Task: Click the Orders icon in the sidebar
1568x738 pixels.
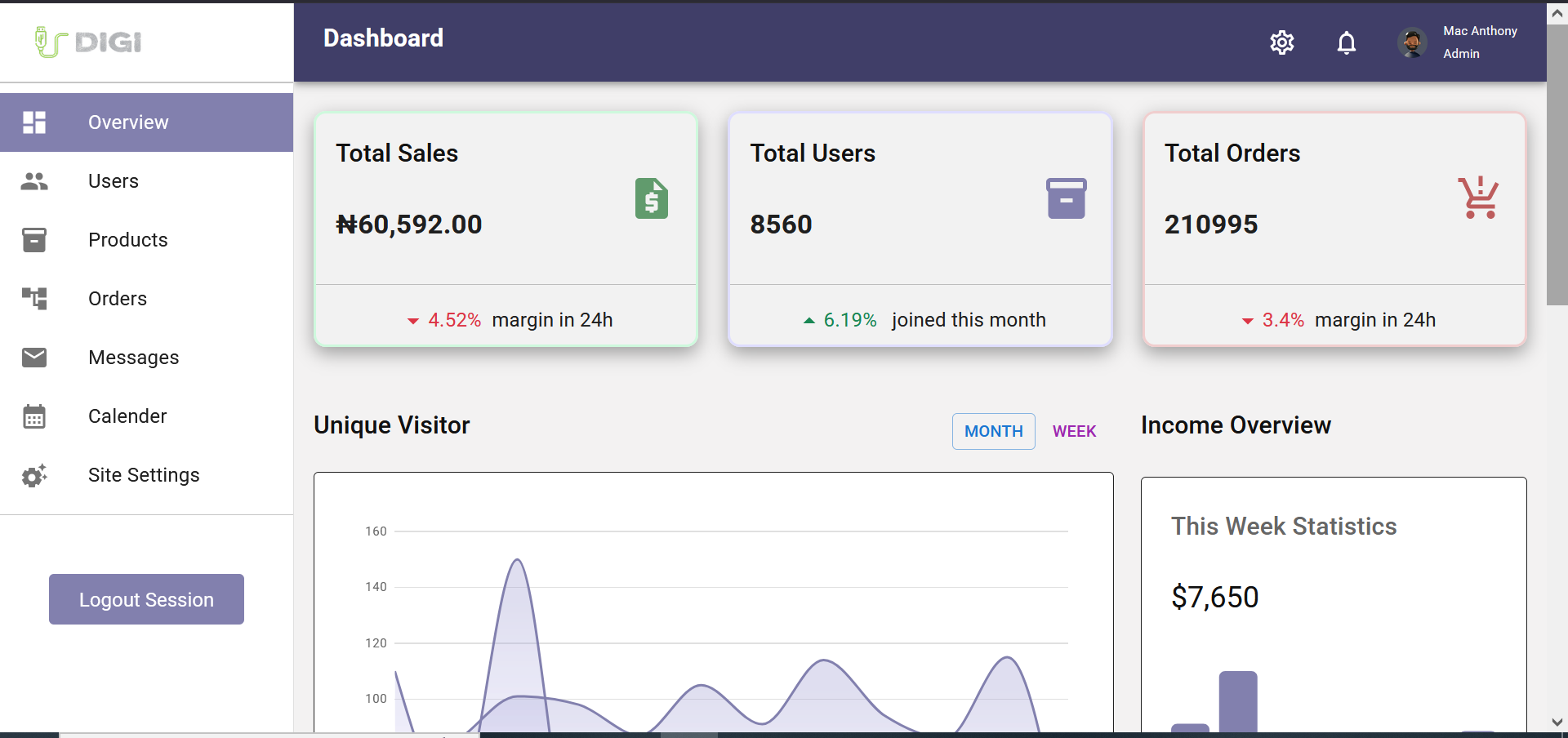Action: (34, 299)
